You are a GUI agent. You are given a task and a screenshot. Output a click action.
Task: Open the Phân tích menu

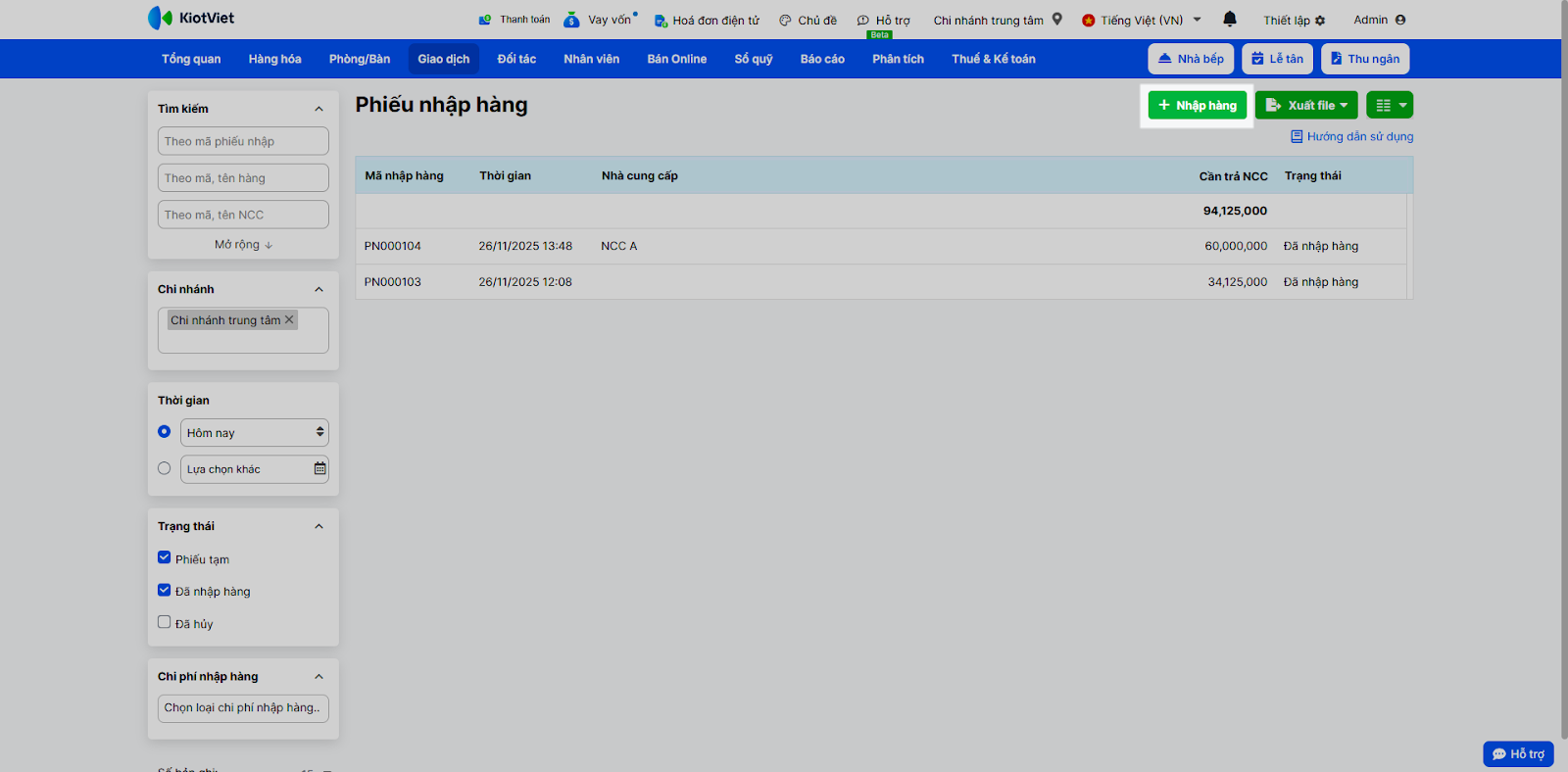click(x=899, y=59)
